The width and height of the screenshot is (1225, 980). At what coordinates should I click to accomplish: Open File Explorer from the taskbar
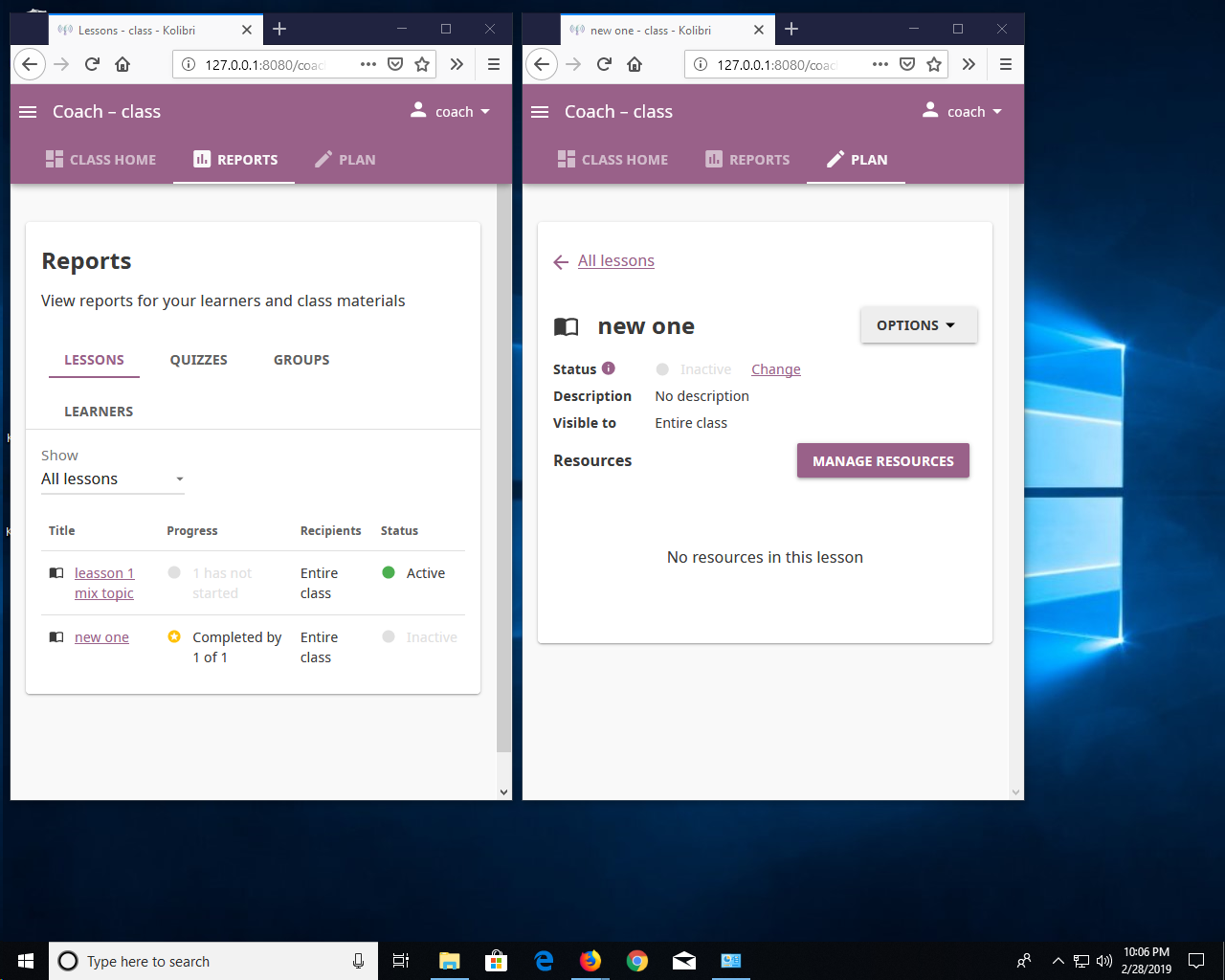(x=450, y=961)
